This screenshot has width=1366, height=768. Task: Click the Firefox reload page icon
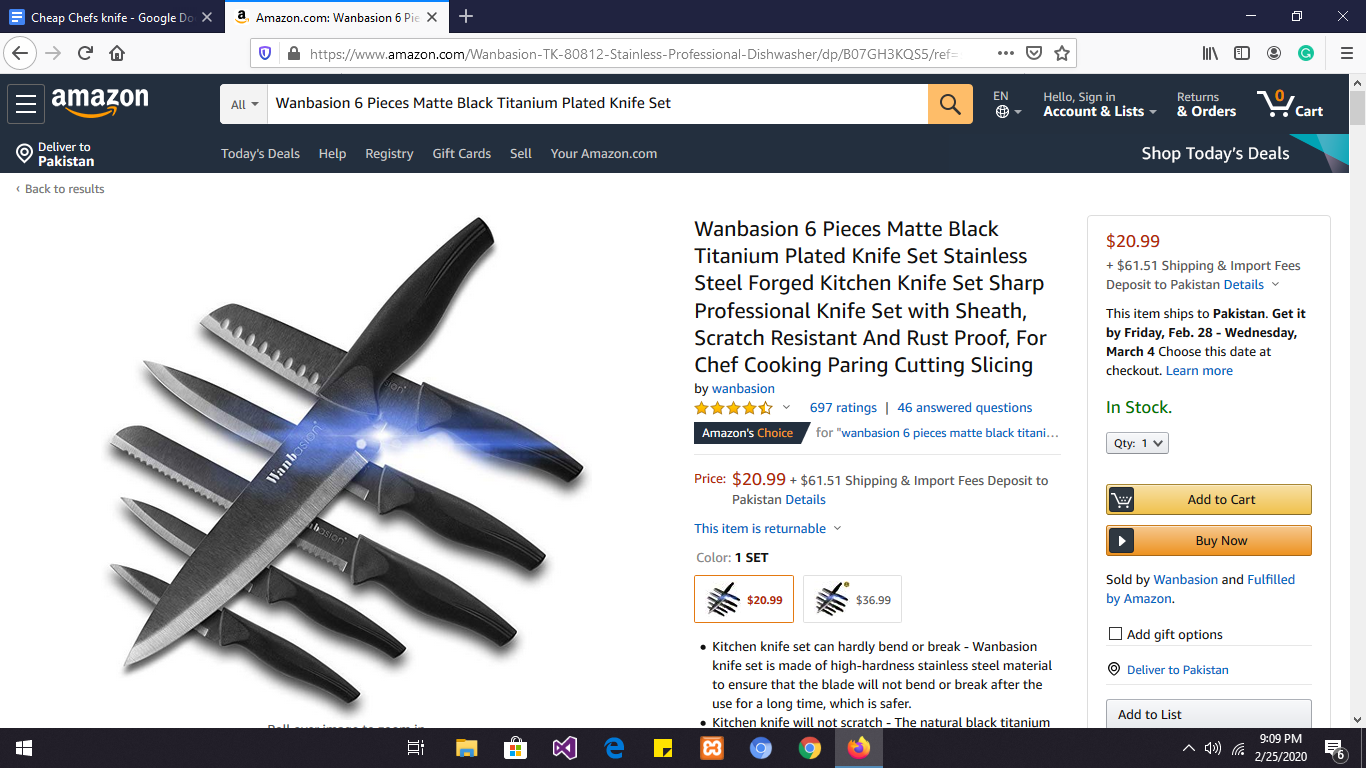(85, 53)
